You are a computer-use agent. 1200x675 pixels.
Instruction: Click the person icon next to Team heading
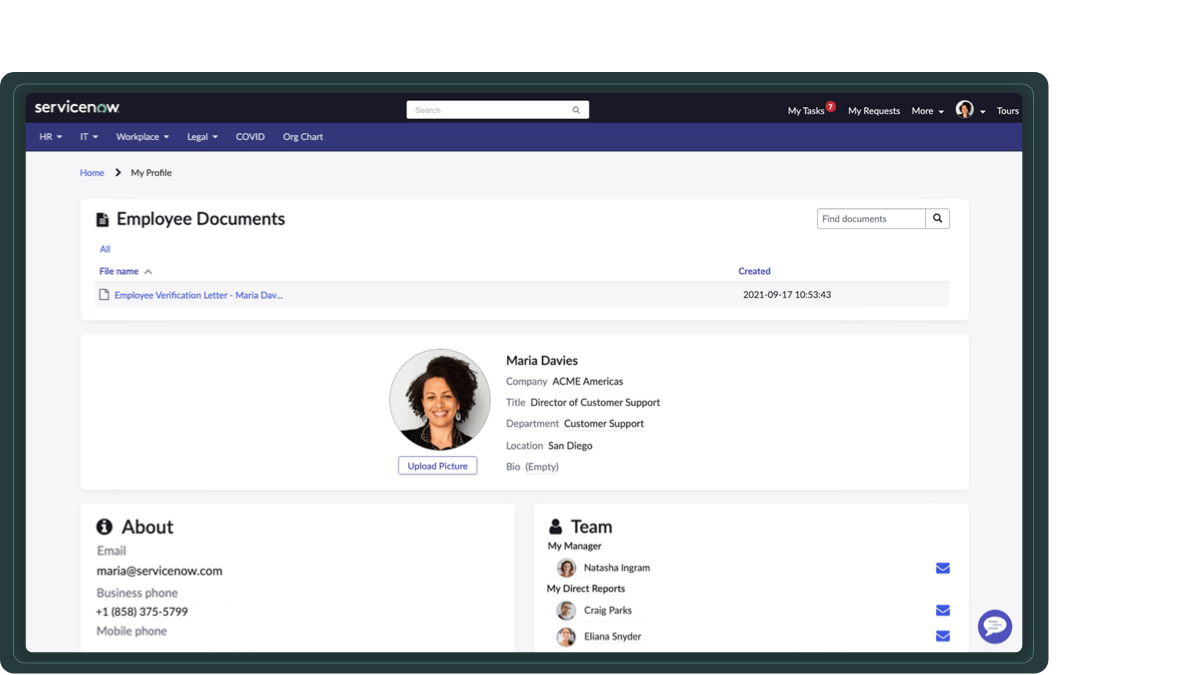point(557,525)
